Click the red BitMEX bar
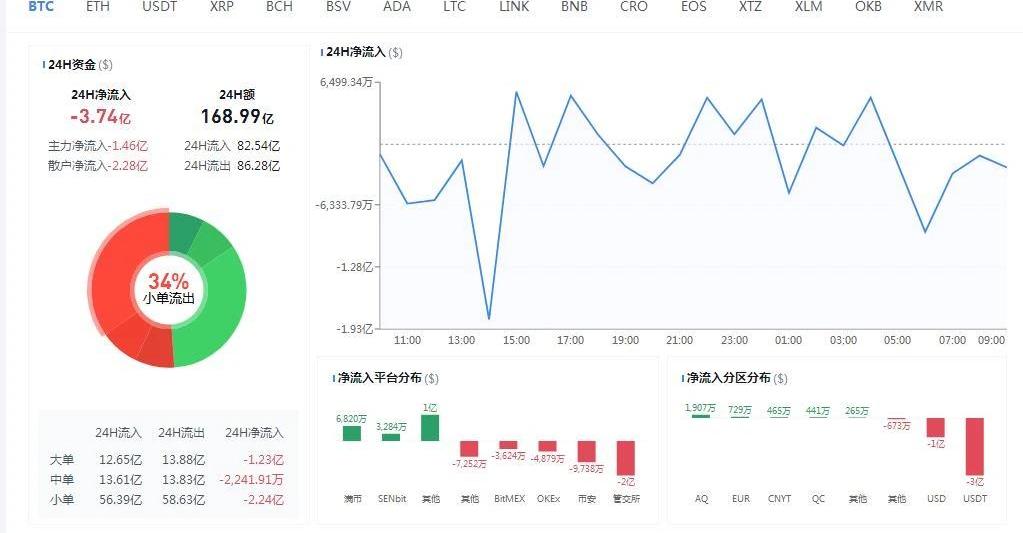Viewport: 1023px width, 533px height. pos(508,444)
